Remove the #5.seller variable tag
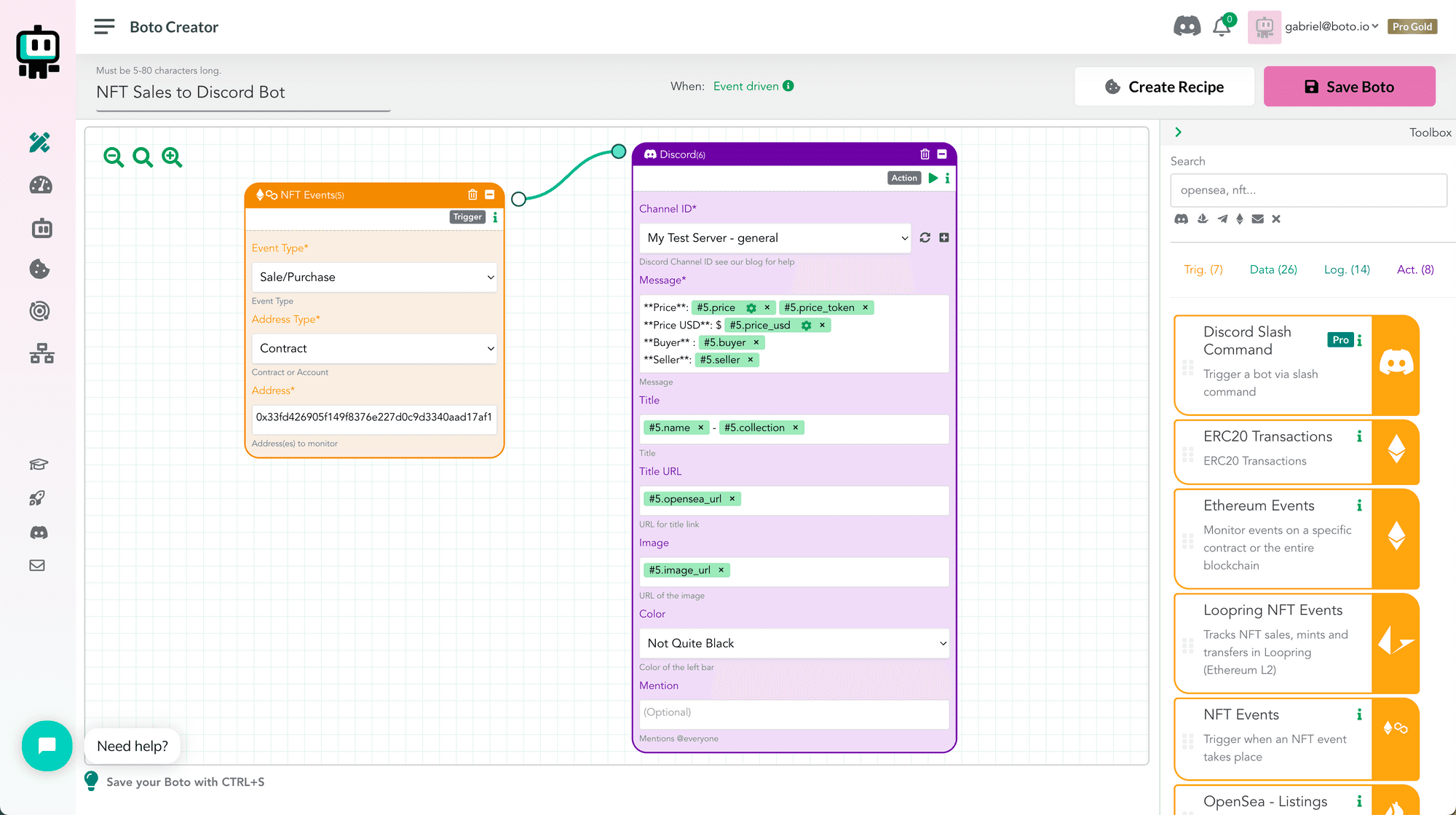Image resolution: width=1456 pixels, height=815 pixels. (750, 360)
